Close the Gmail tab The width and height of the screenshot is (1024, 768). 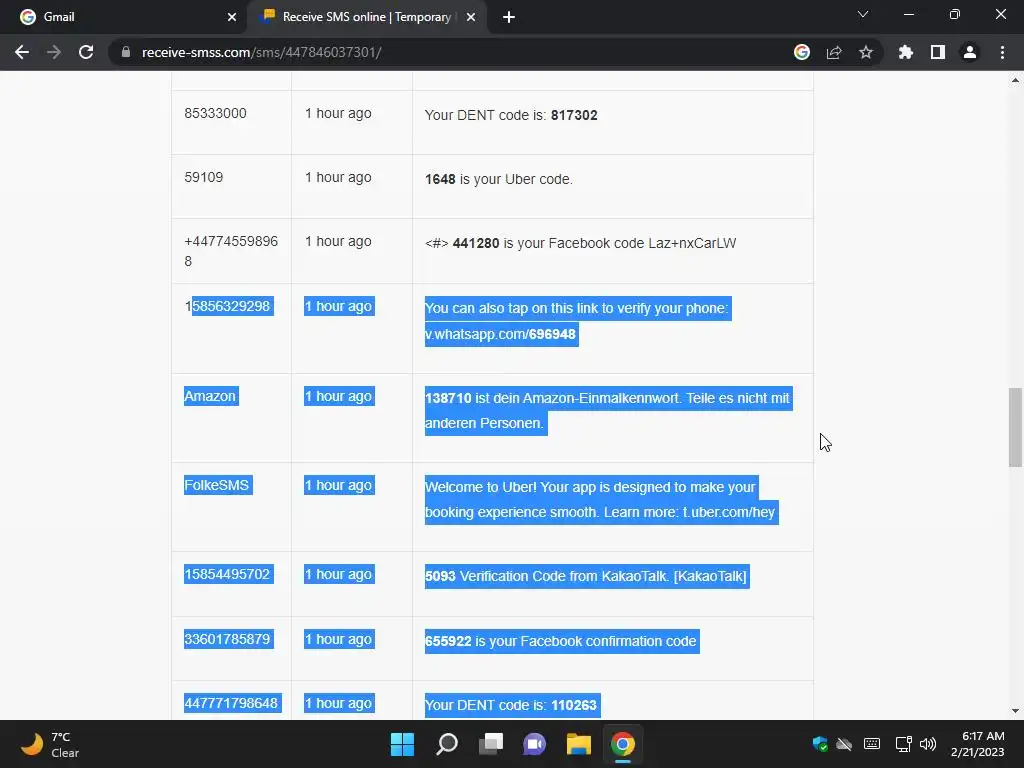[232, 17]
